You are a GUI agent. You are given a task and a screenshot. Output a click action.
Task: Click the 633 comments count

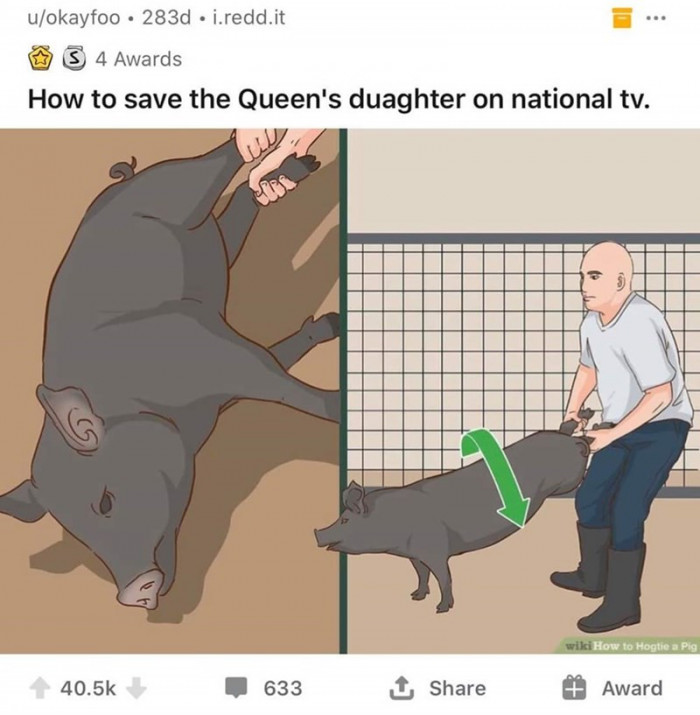point(283,688)
